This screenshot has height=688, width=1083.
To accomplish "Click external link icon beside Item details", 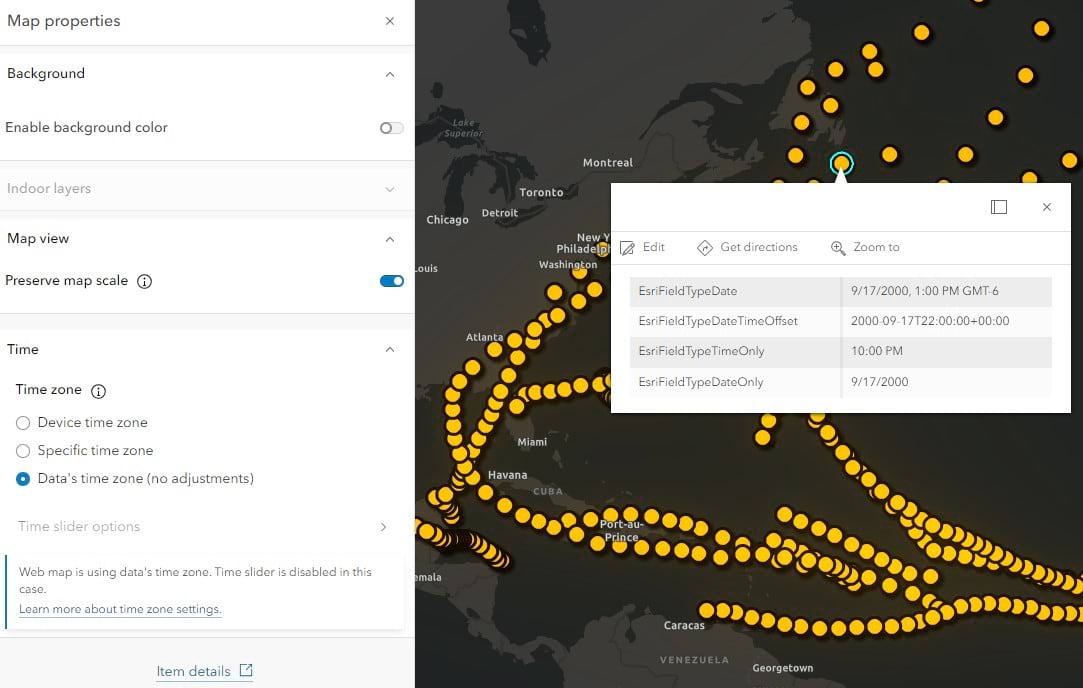I will [x=246, y=671].
